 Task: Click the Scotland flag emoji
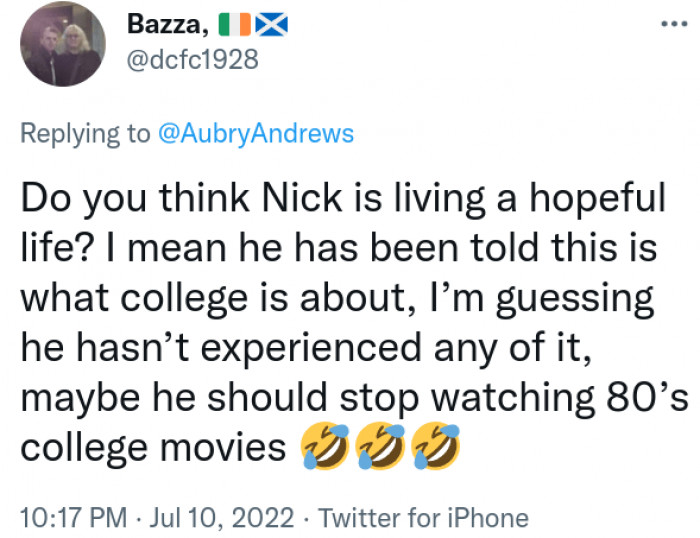270,24
